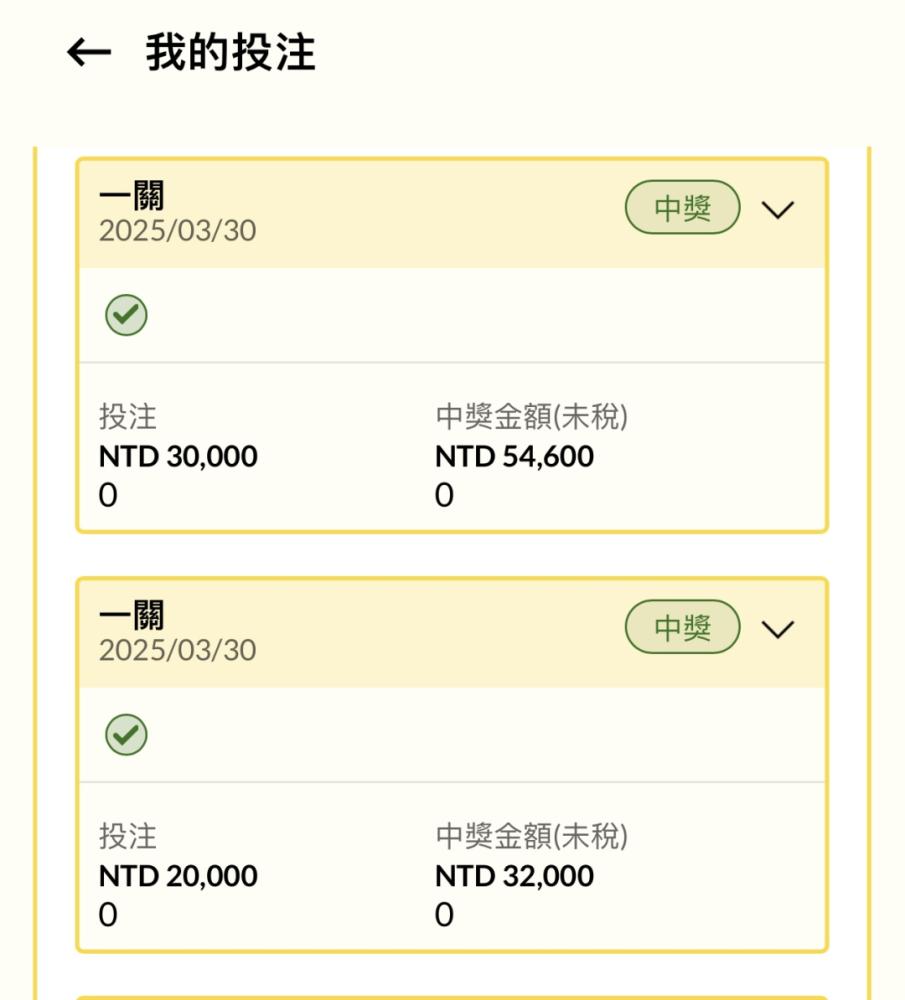905x1000 pixels.
Task: Expand the NTD 20,000 bet card chevron
Action: (778, 629)
